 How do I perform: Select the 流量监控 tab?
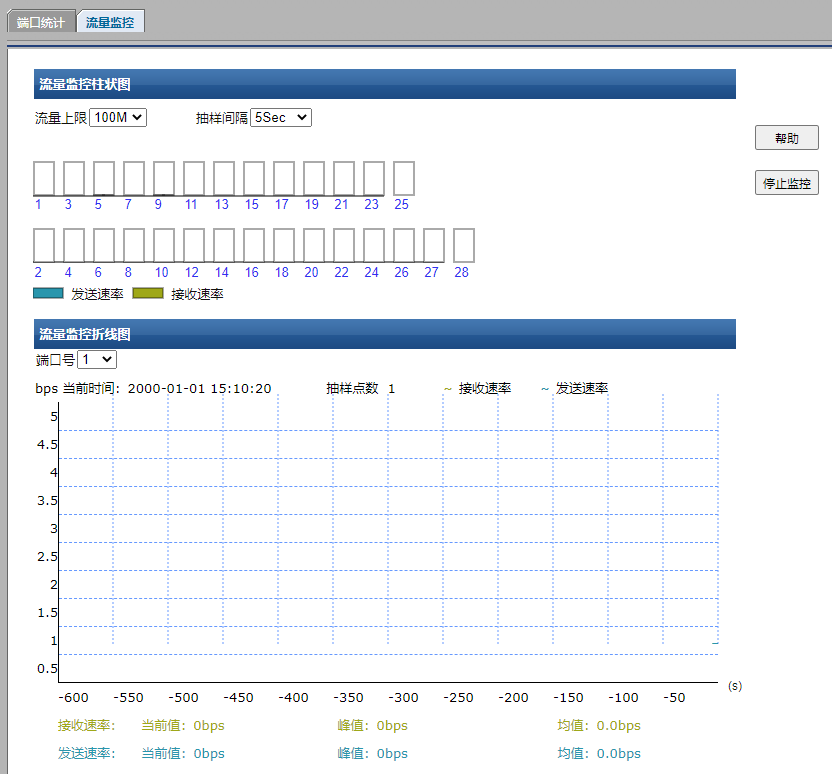[110, 22]
